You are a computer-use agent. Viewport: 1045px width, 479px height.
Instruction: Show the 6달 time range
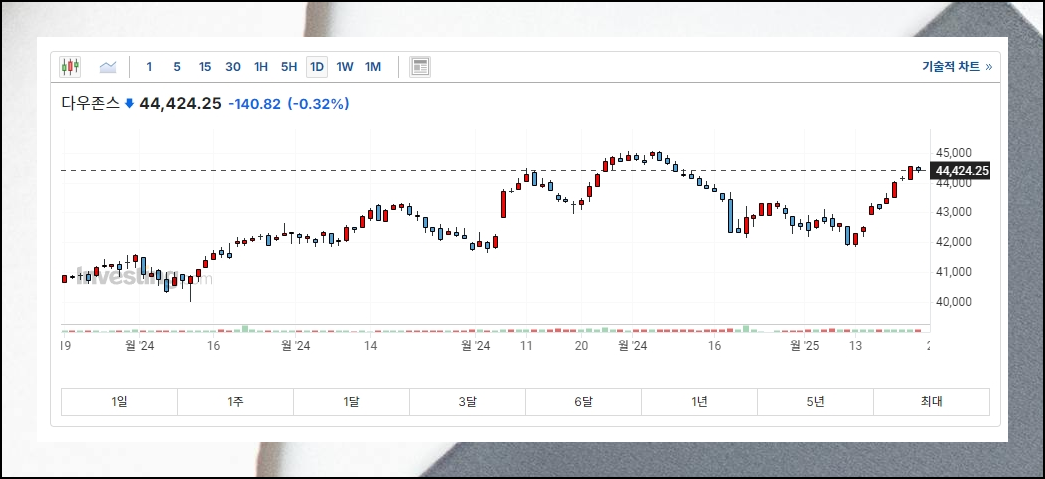click(x=583, y=402)
